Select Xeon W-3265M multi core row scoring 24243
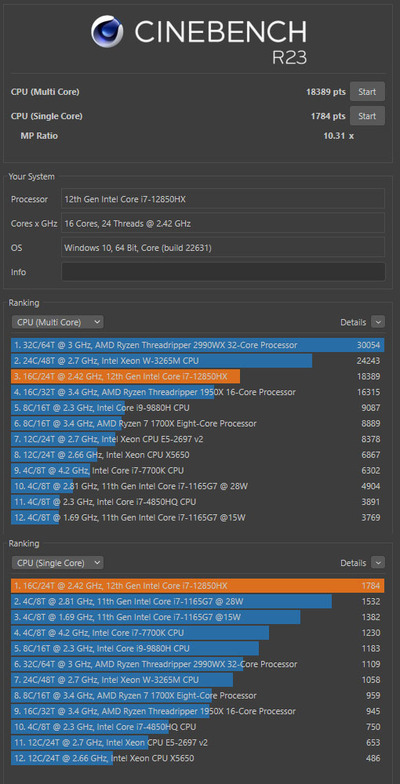Image resolution: width=400 pixels, height=784 pixels. 198,361
